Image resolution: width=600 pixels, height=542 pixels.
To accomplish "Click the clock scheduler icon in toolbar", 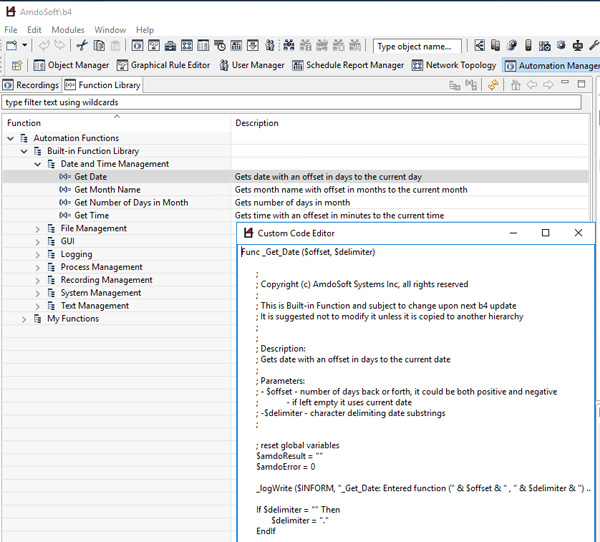I will pyautogui.click(x=220, y=46).
